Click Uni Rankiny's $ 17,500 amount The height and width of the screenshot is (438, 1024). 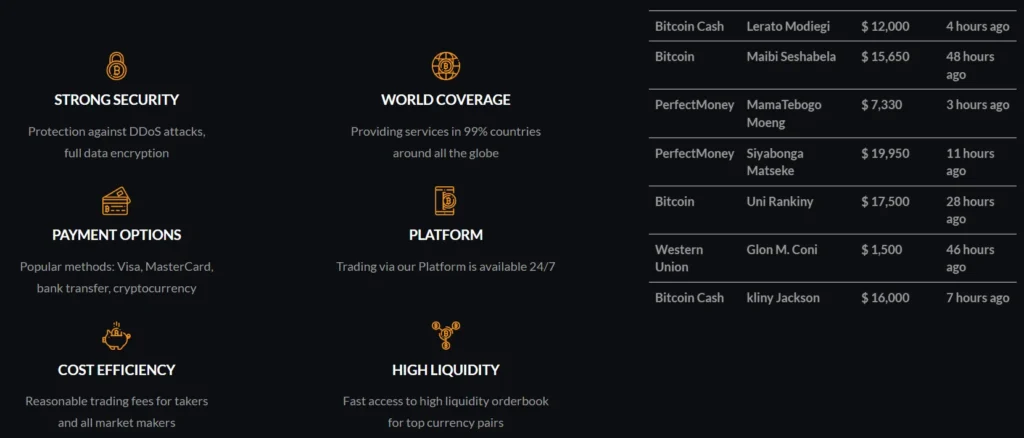point(885,202)
